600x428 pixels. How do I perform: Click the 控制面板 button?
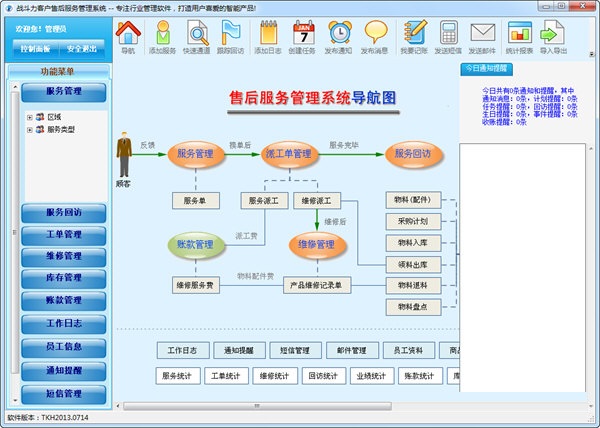click(x=36, y=49)
